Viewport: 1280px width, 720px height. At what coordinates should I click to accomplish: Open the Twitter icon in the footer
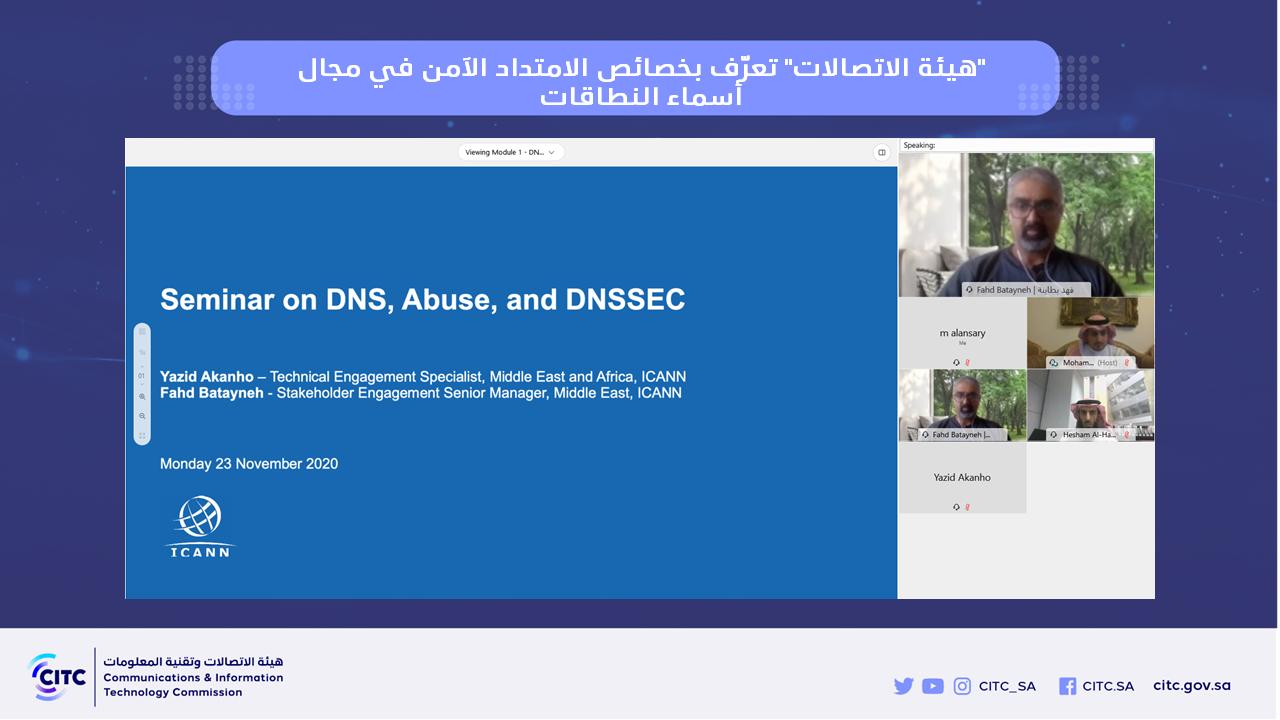(x=904, y=686)
